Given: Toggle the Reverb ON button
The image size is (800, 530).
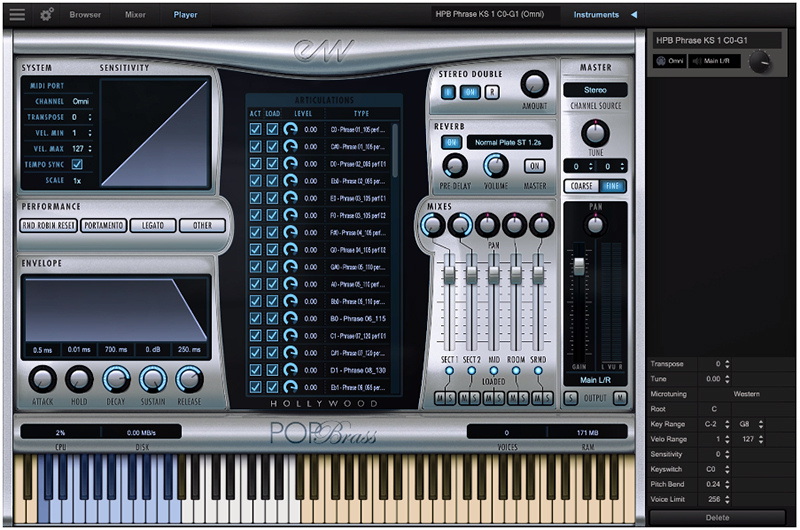Looking at the screenshot, I should click(x=451, y=142).
